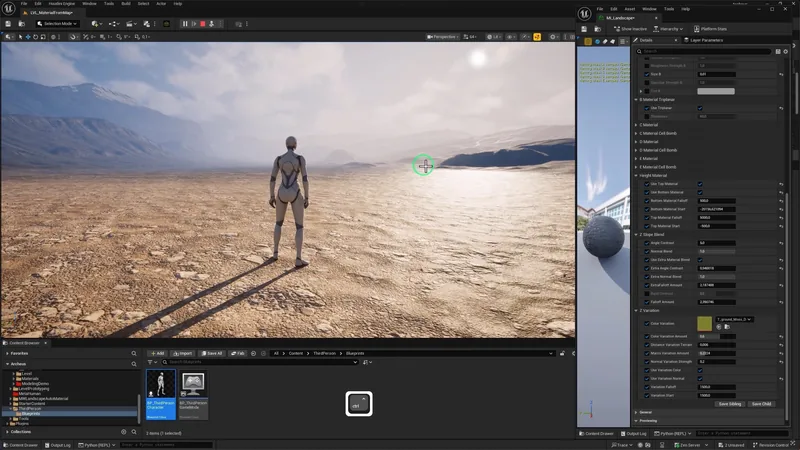Viewport: 800px width, 450px height.
Task: Toggle the Use Triplanar value checkbox
Action: point(700,108)
